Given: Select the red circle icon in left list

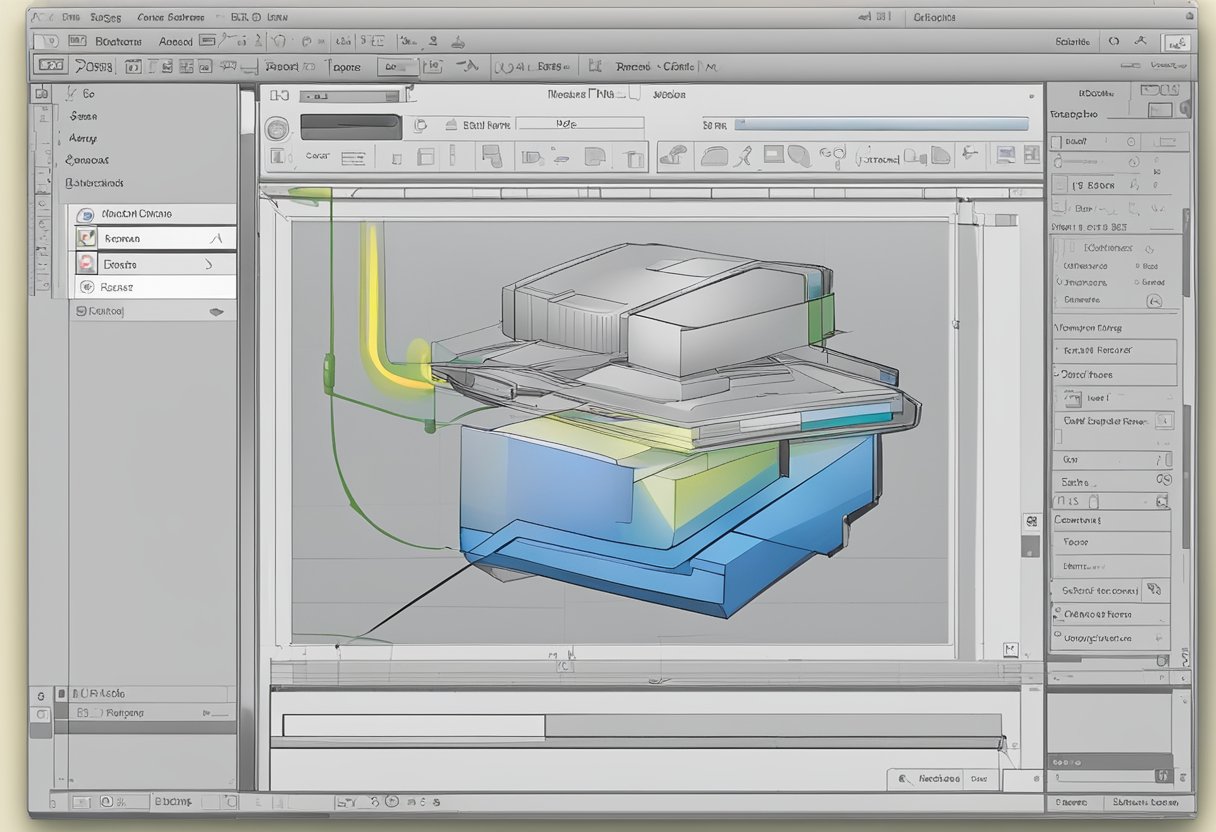Looking at the screenshot, I should 87,264.
